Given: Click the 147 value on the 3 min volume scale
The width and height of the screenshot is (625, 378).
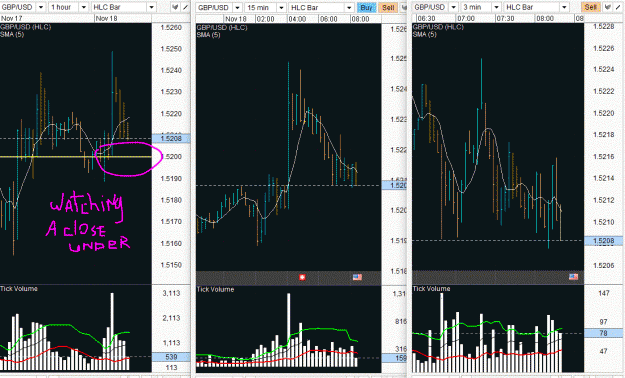Looking at the screenshot, I should [x=603, y=293].
